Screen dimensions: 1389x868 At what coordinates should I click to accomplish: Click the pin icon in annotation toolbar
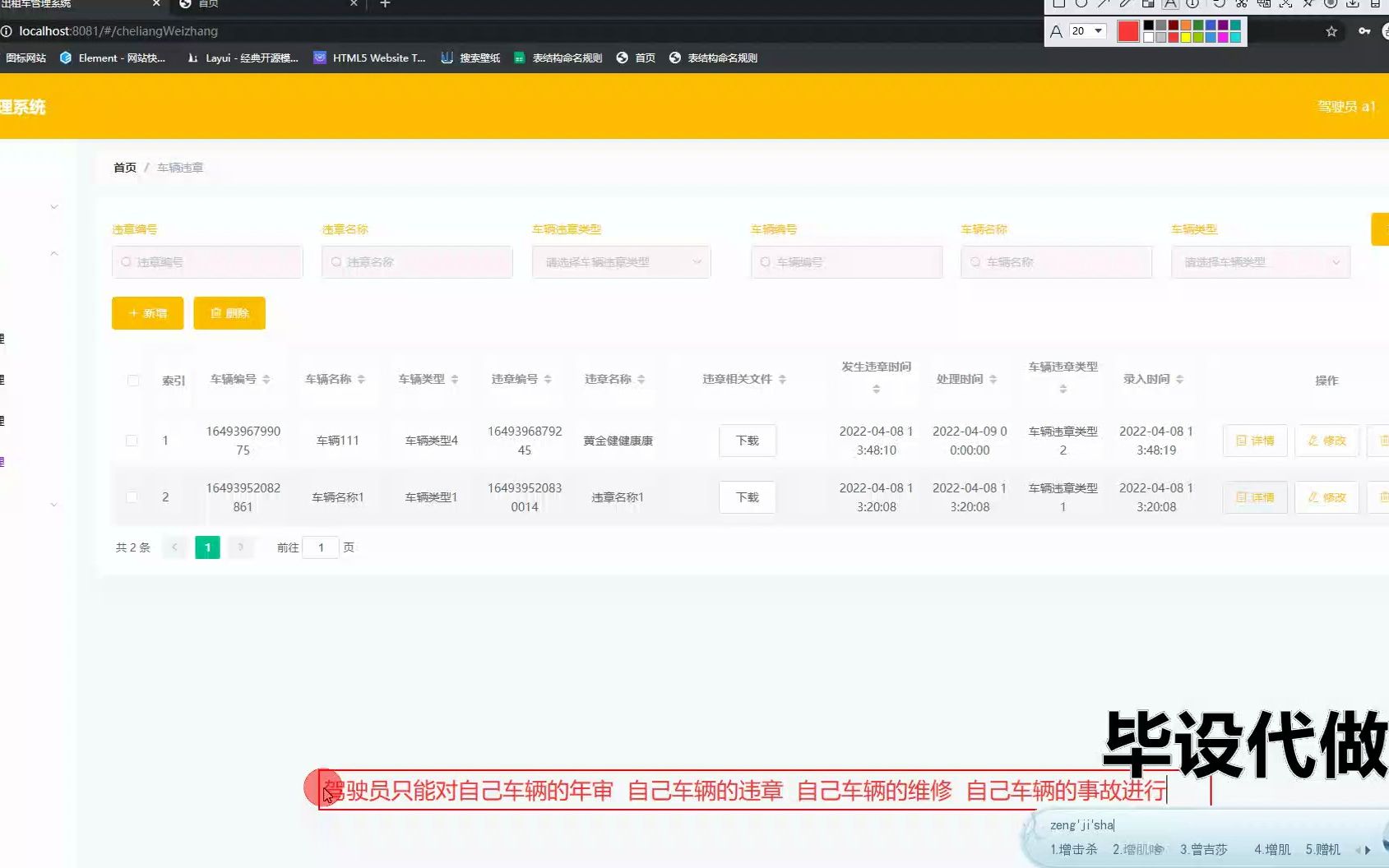click(1308, 4)
